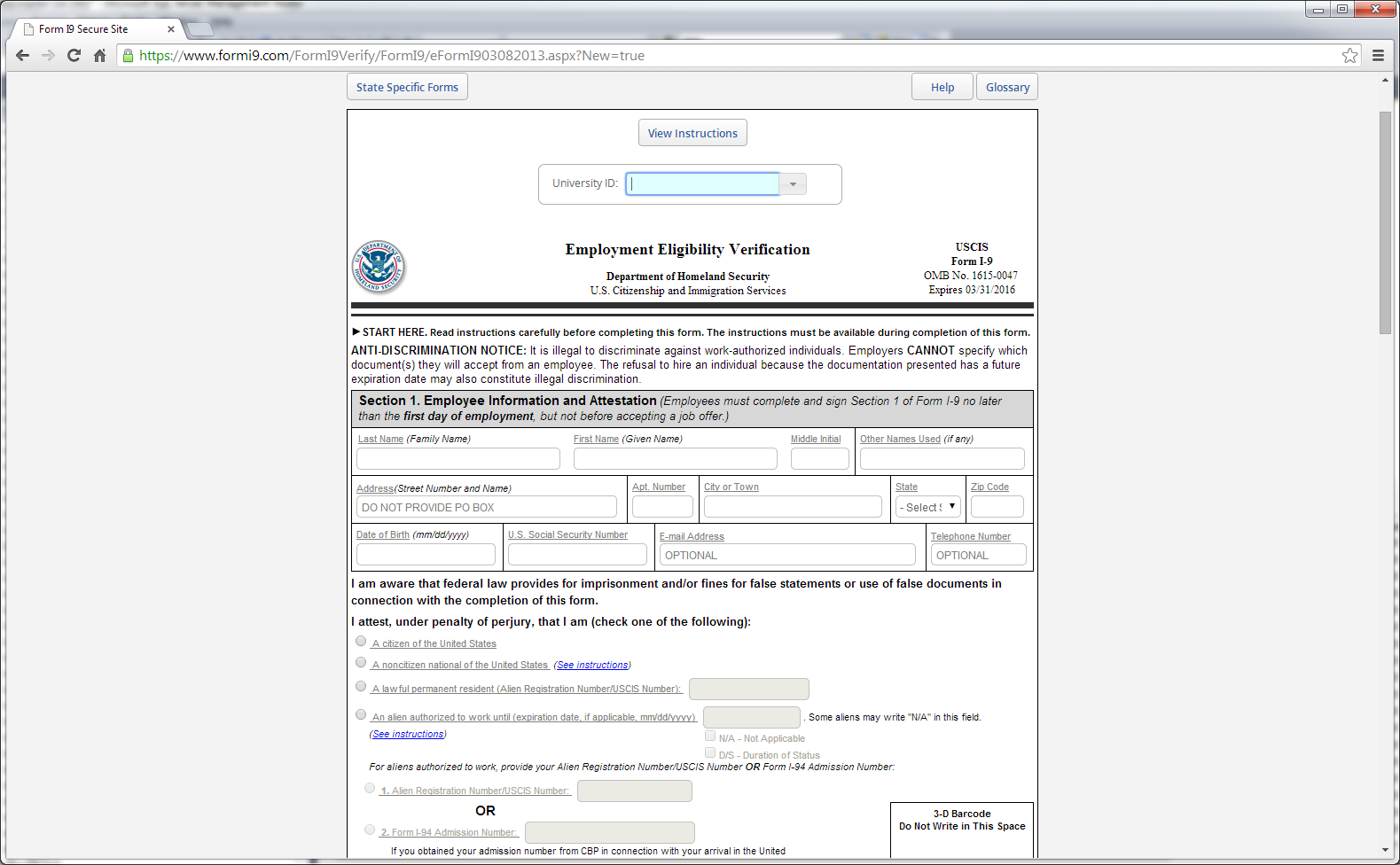Click the E-mail Address field
The width and height of the screenshot is (1400, 865).
[787, 555]
